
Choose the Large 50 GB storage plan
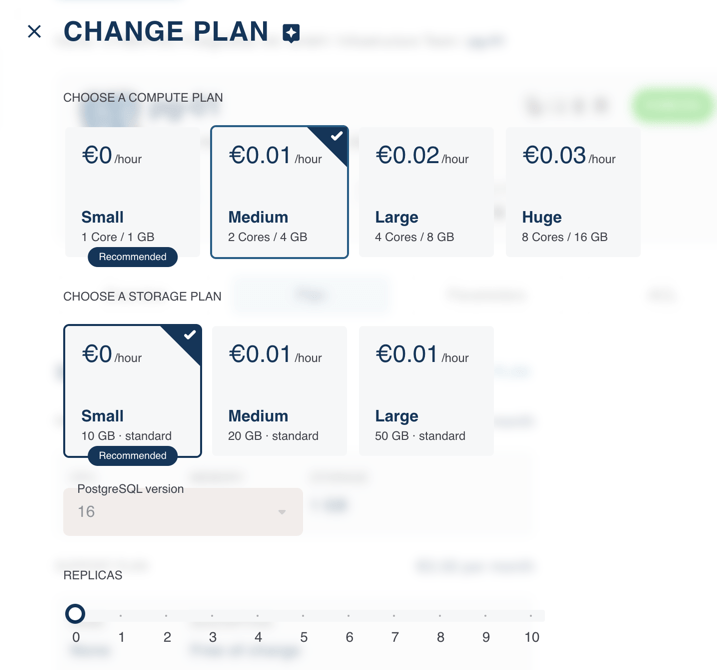426,391
